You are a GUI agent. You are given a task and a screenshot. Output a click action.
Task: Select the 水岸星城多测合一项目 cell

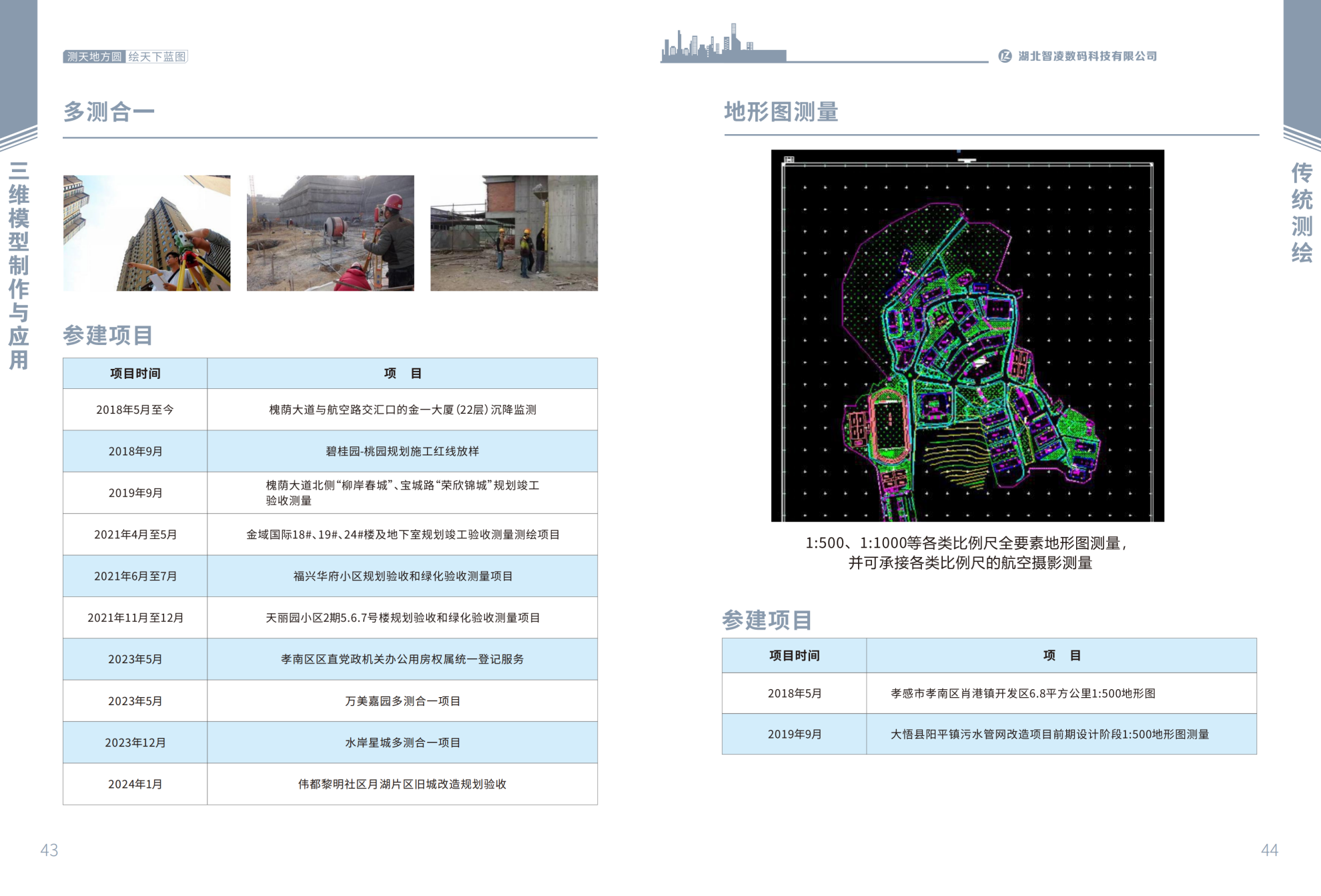pyautogui.click(x=402, y=743)
